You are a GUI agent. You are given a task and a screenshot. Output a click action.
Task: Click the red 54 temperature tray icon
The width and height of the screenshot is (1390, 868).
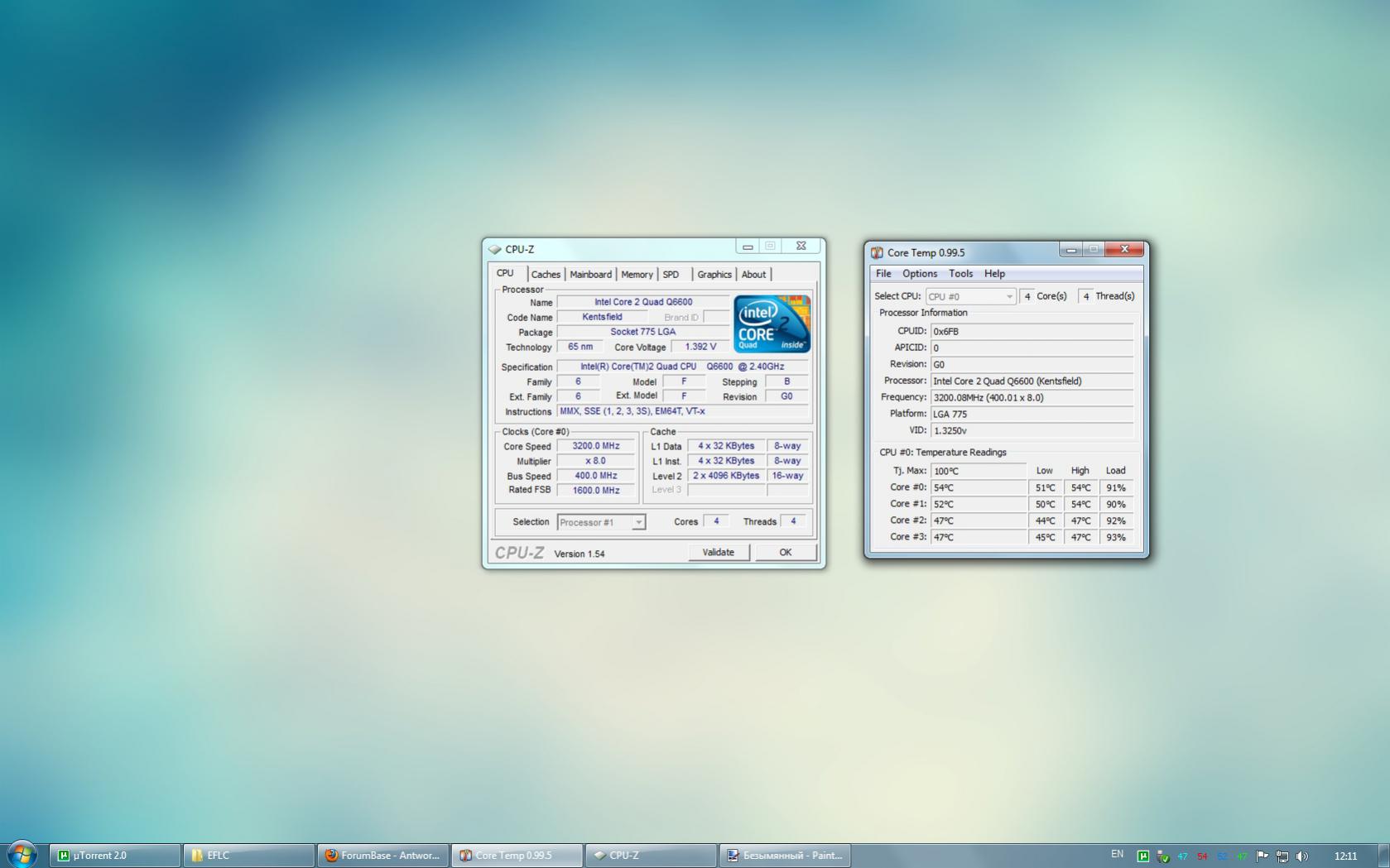[x=1202, y=856]
